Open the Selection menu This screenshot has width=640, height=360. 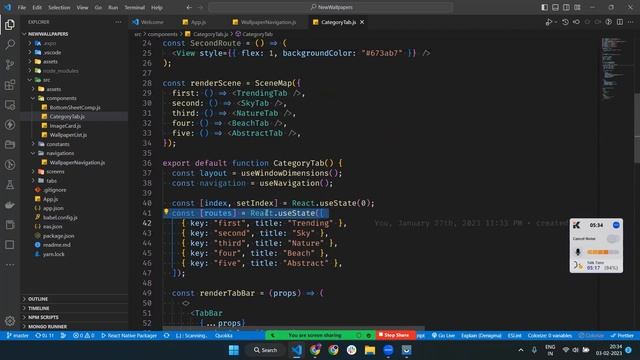pos(59,7)
